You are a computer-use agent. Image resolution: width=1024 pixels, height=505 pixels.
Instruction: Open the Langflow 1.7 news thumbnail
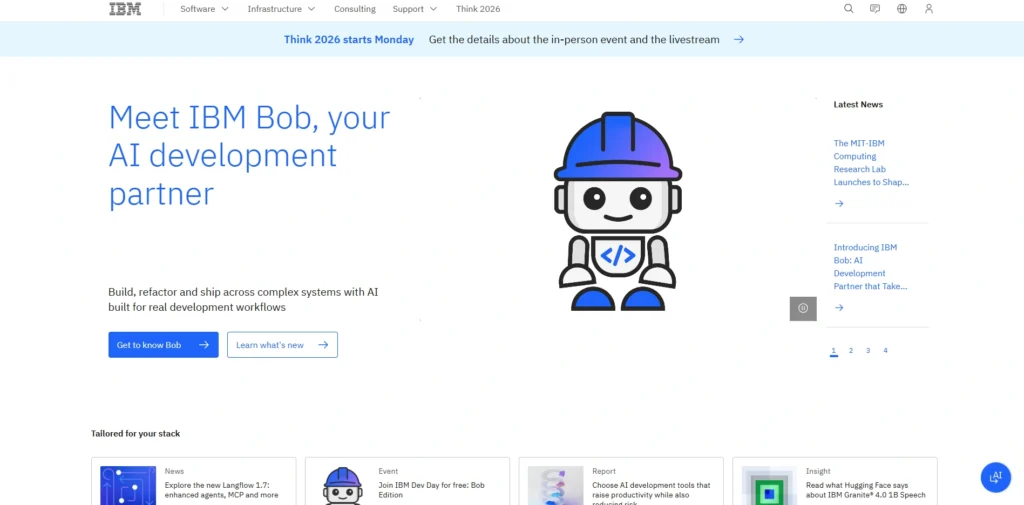128,485
